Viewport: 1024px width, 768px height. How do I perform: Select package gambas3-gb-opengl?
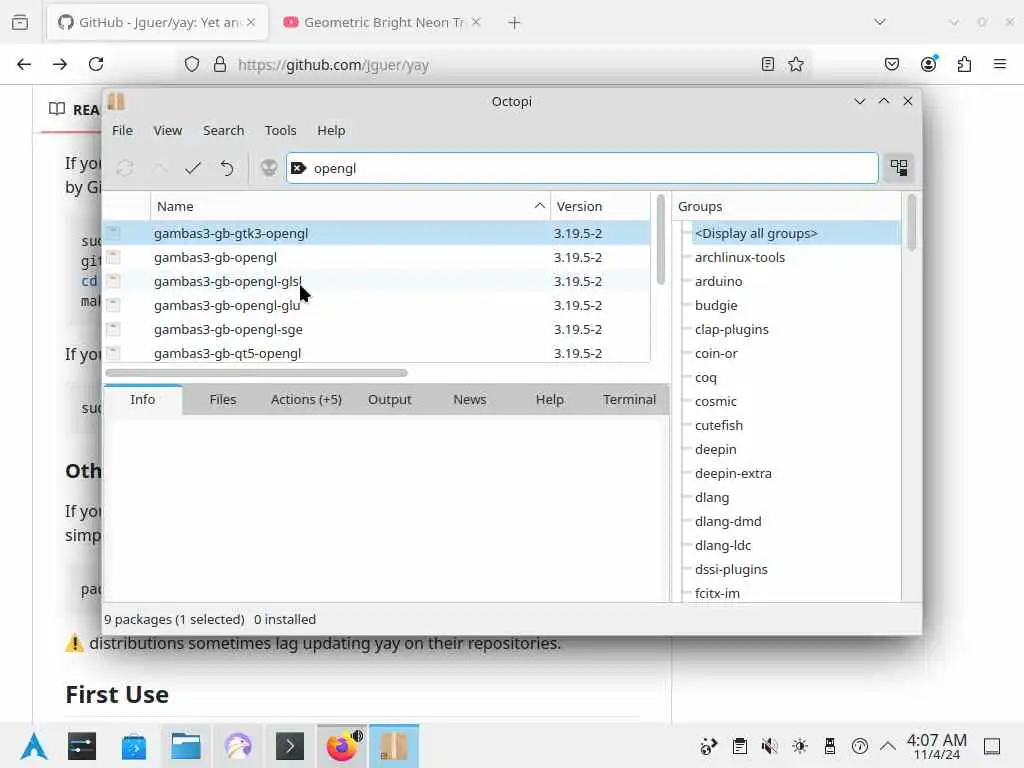coord(377,257)
